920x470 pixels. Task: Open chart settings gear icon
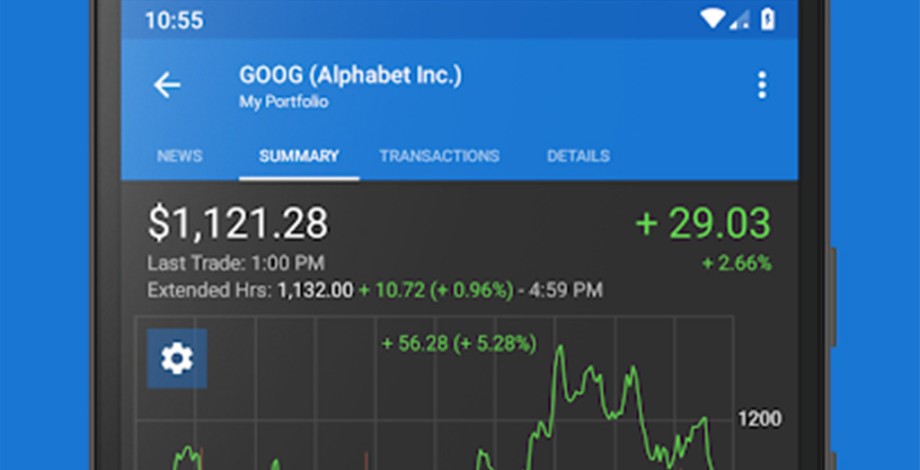tap(177, 358)
